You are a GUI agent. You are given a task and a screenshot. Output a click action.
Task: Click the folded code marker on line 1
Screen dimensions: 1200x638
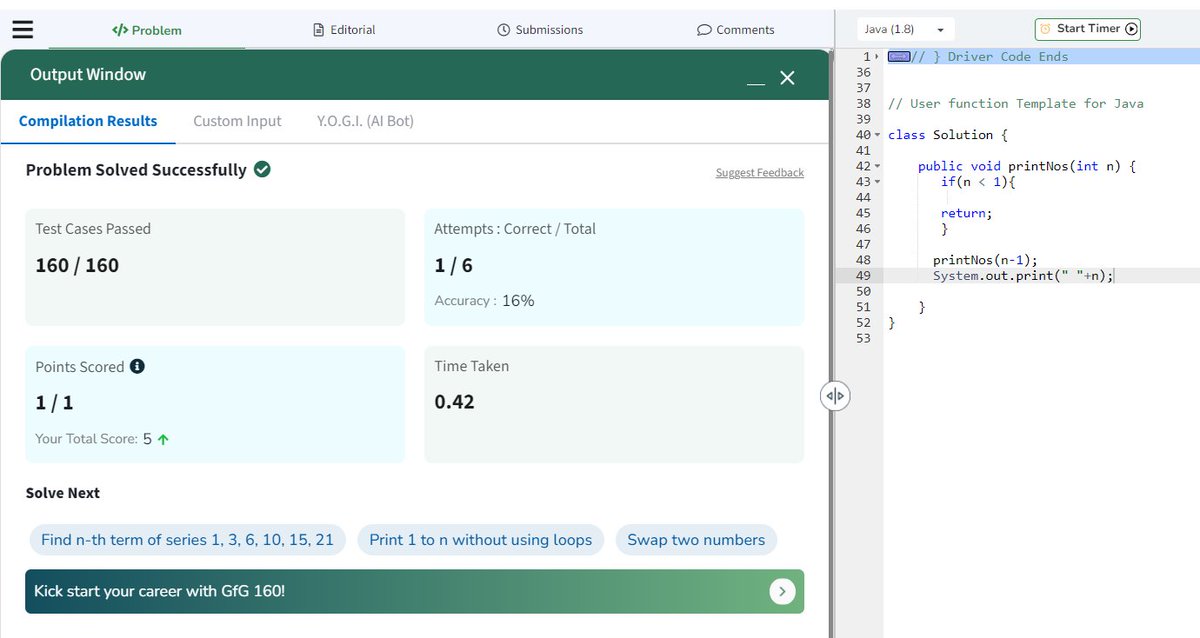tap(898, 57)
